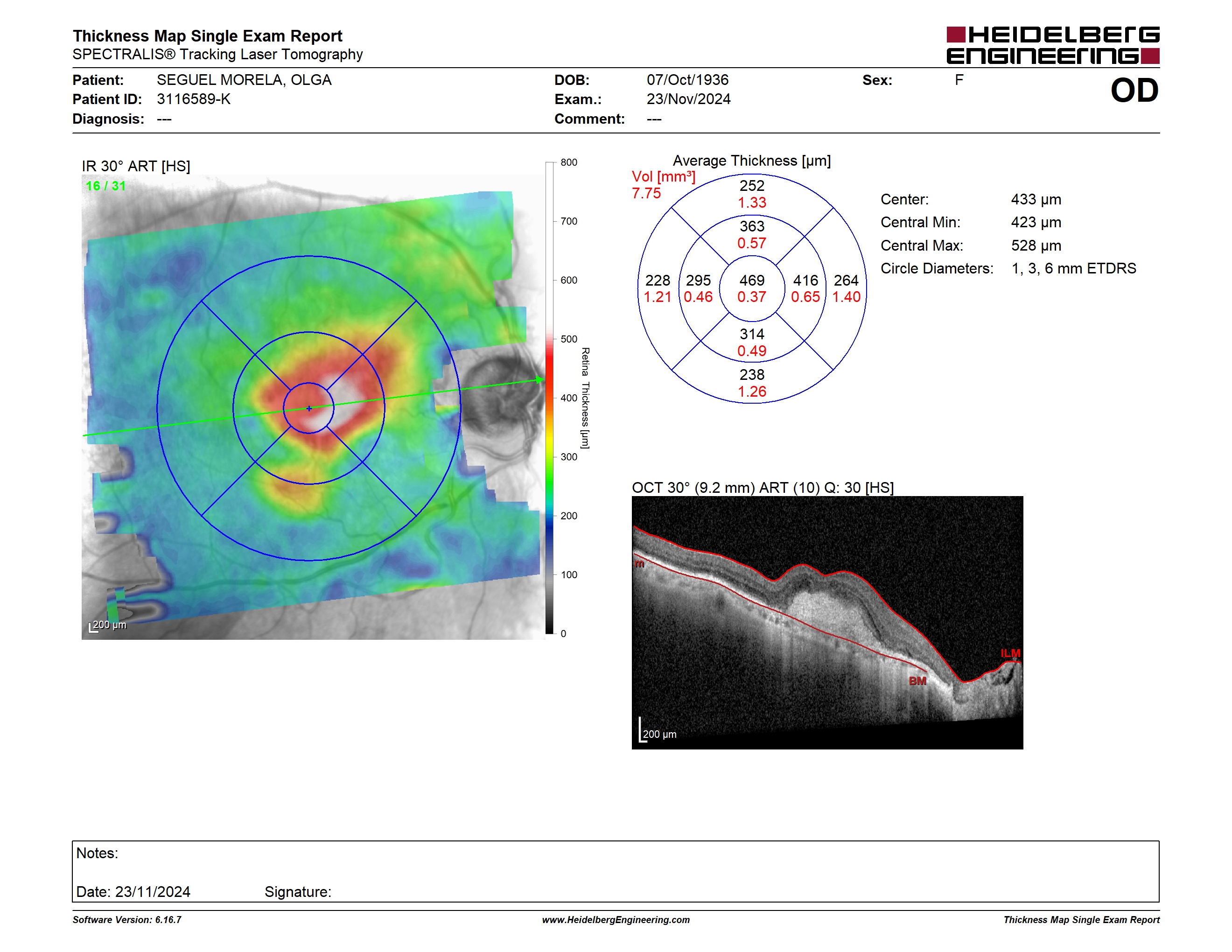Viewport: 1232px width, 952px height.
Task: Click the DOB value '07/Oct/1936'
Action: (x=687, y=79)
